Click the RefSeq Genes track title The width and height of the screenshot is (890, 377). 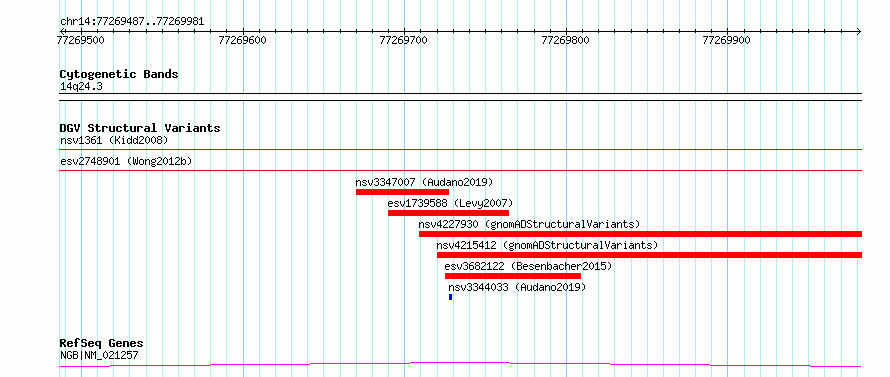pyautogui.click(x=102, y=344)
